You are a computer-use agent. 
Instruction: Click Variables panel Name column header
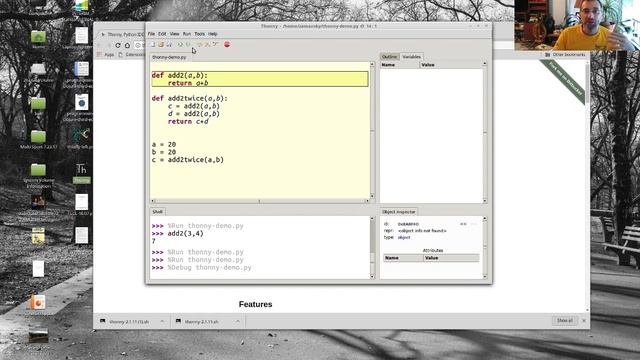(x=400, y=65)
